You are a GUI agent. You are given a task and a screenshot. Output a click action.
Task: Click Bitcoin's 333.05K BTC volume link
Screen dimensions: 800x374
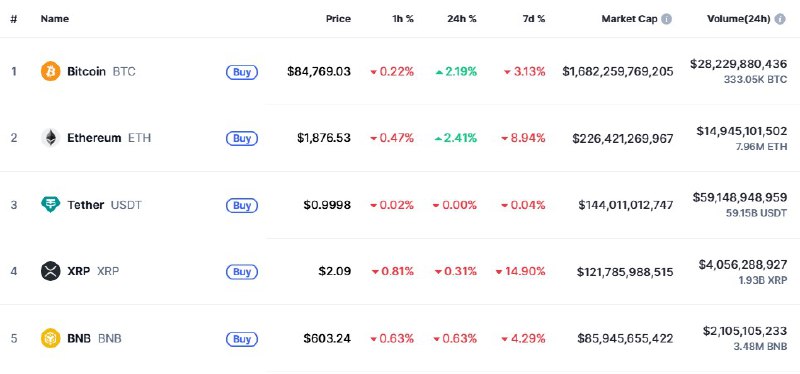pos(755,80)
